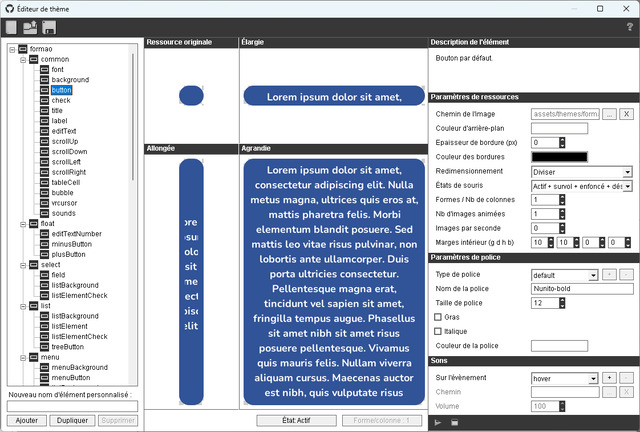
Task: Open the Redimensionnement dropdown showing Diviser
Action: (x=582, y=172)
